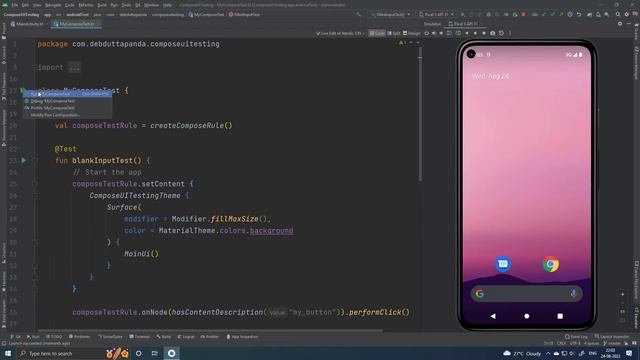The height and width of the screenshot is (360, 640).
Task: Open emulator extended controls three-dot icon
Action: coord(510,33)
